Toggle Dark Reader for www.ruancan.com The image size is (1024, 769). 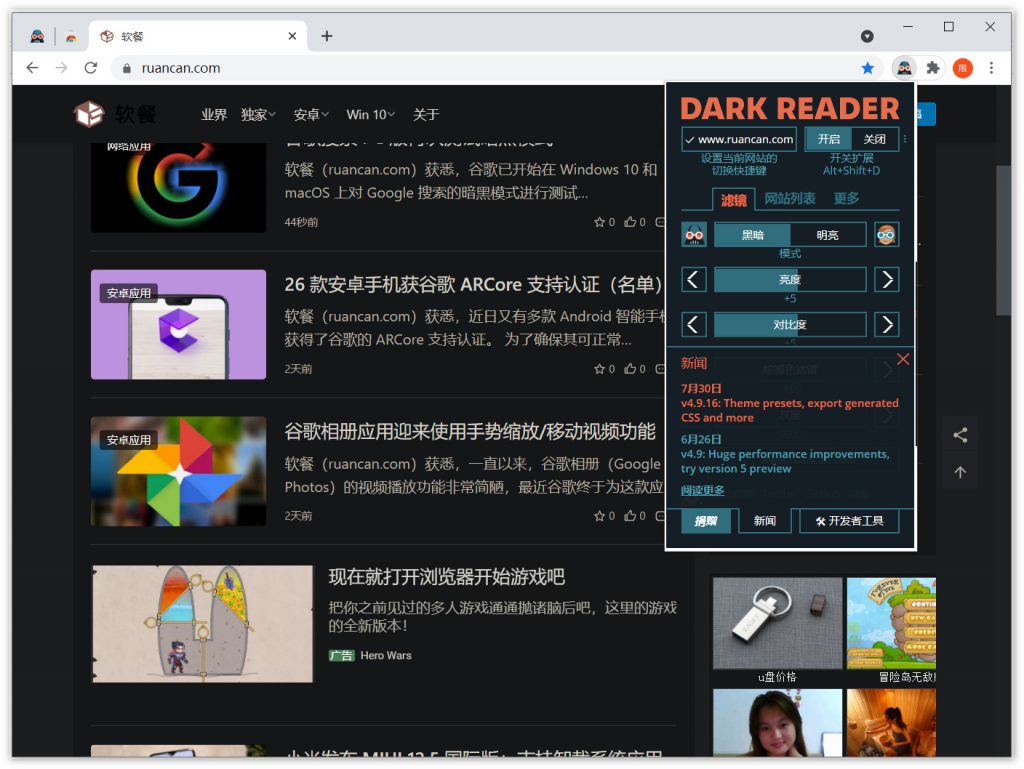[739, 139]
